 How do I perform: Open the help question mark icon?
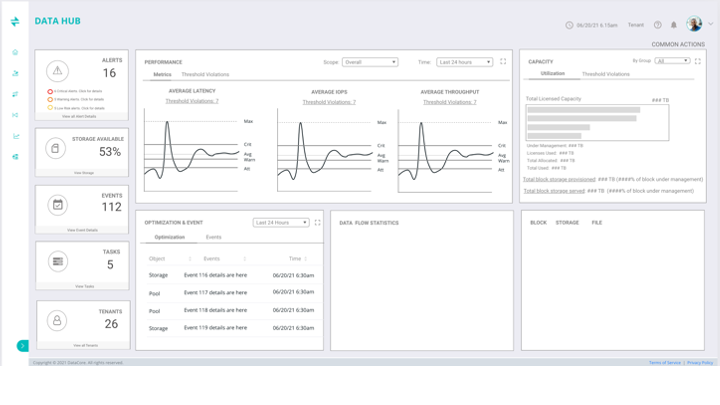click(x=658, y=25)
